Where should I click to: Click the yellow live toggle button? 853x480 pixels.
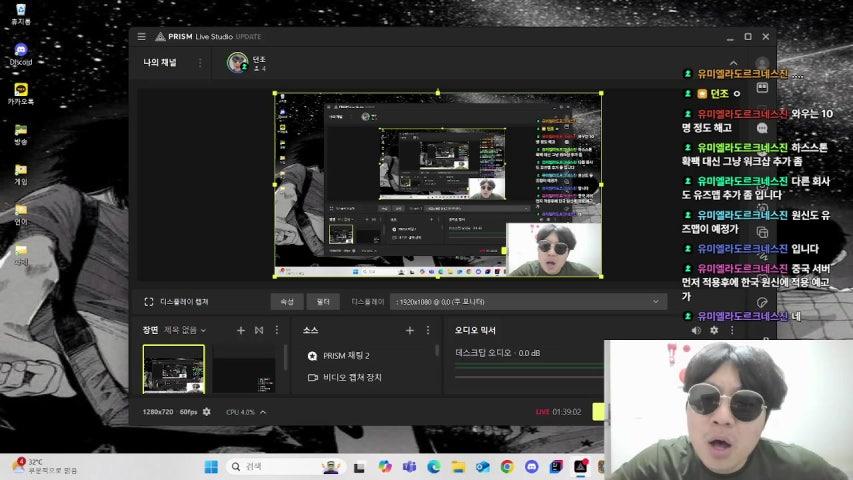598,411
